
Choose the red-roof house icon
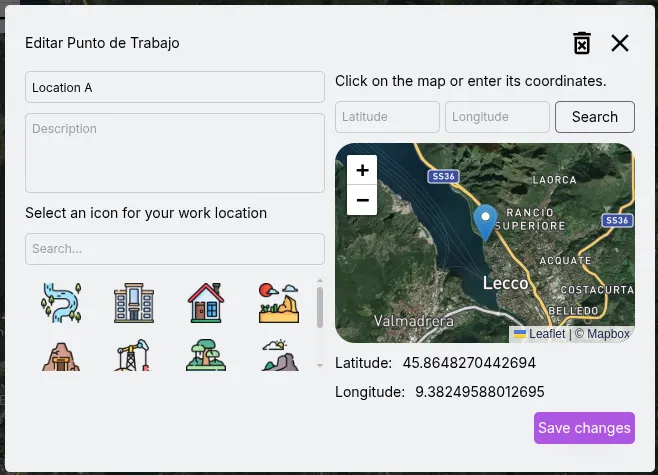(x=206, y=303)
